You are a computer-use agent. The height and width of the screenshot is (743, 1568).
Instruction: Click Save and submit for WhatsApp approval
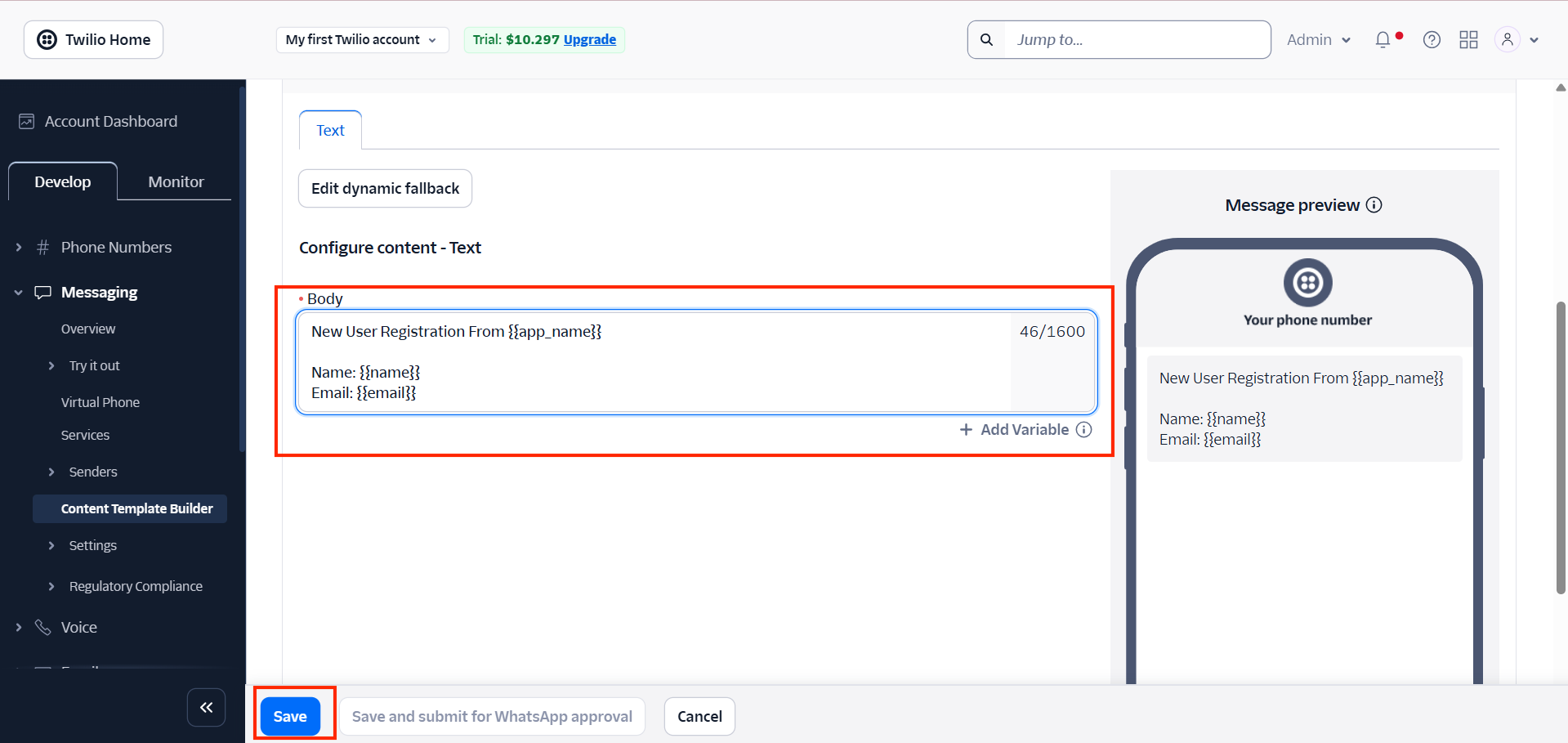[492, 716]
